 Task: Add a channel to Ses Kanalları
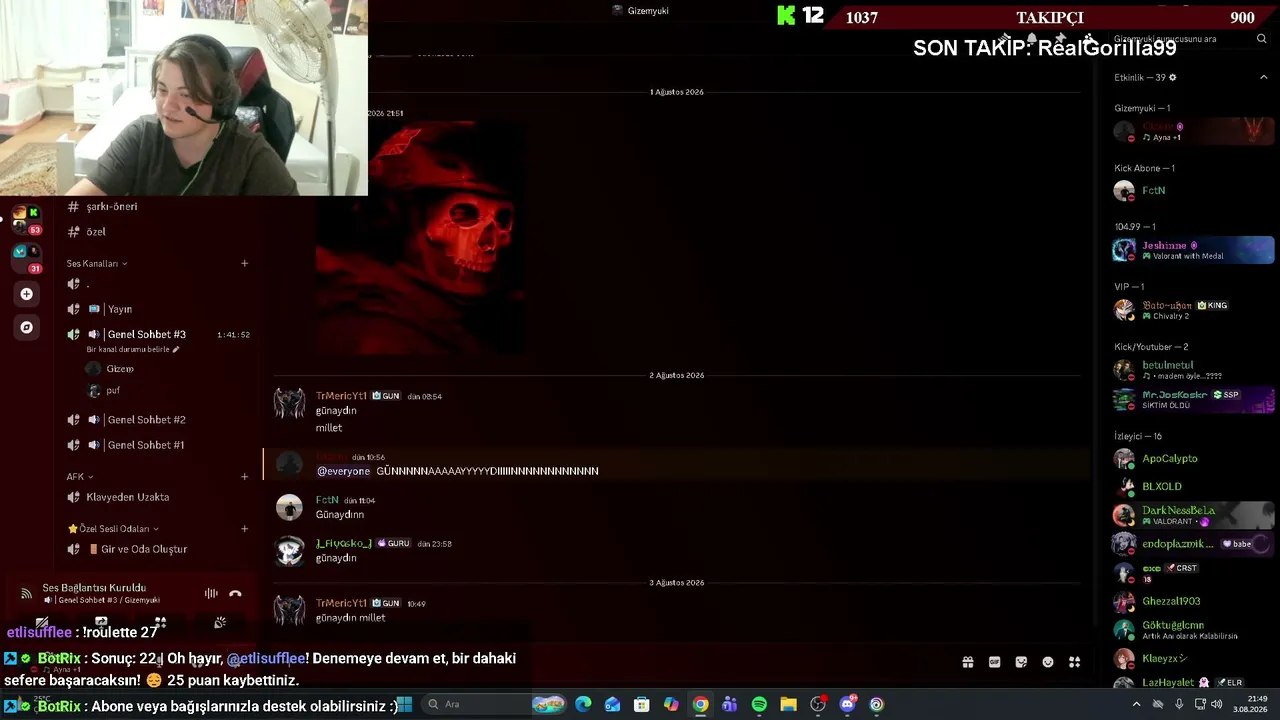click(244, 264)
